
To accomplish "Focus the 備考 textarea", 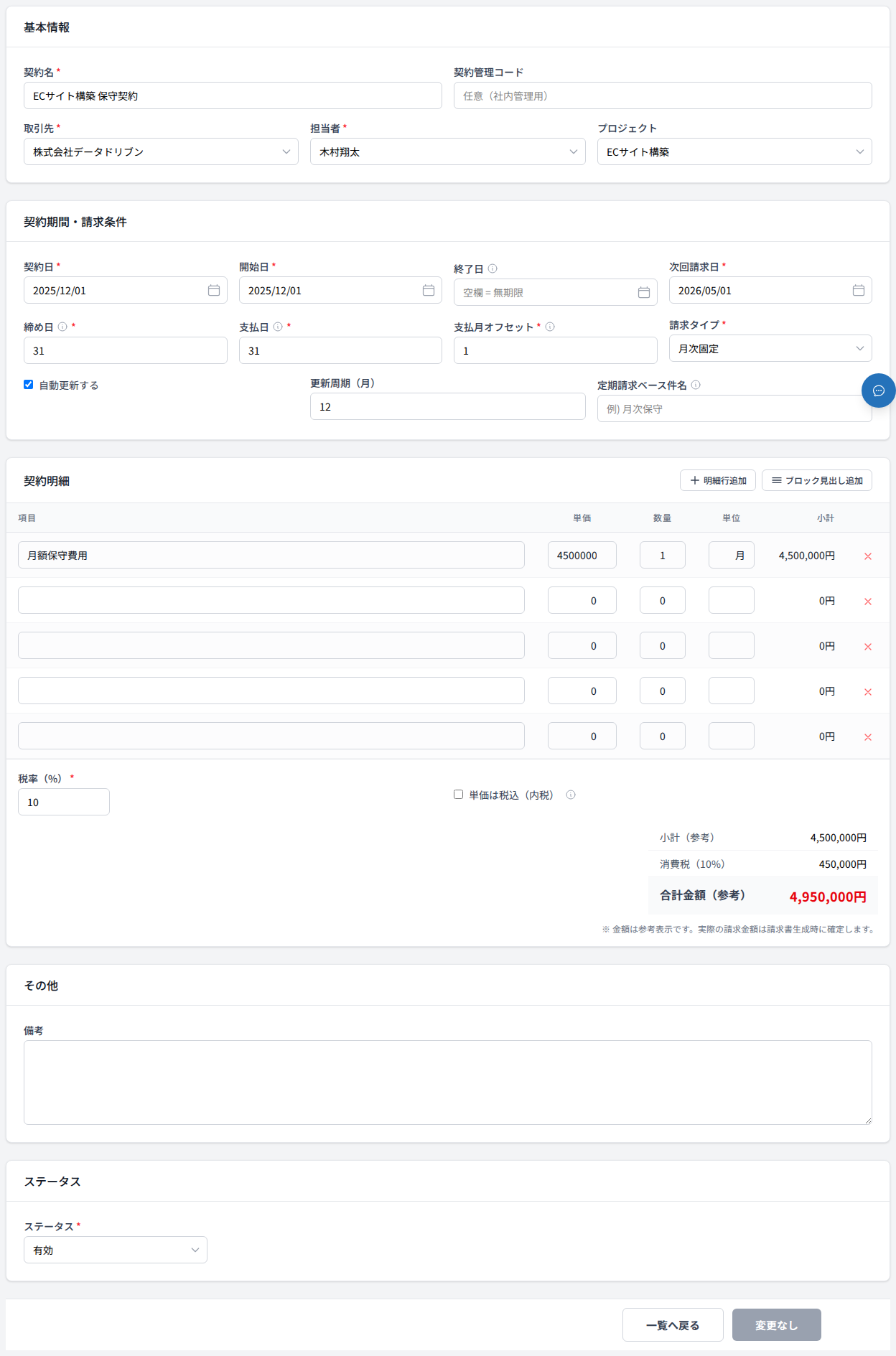I will click(448, 1083).
